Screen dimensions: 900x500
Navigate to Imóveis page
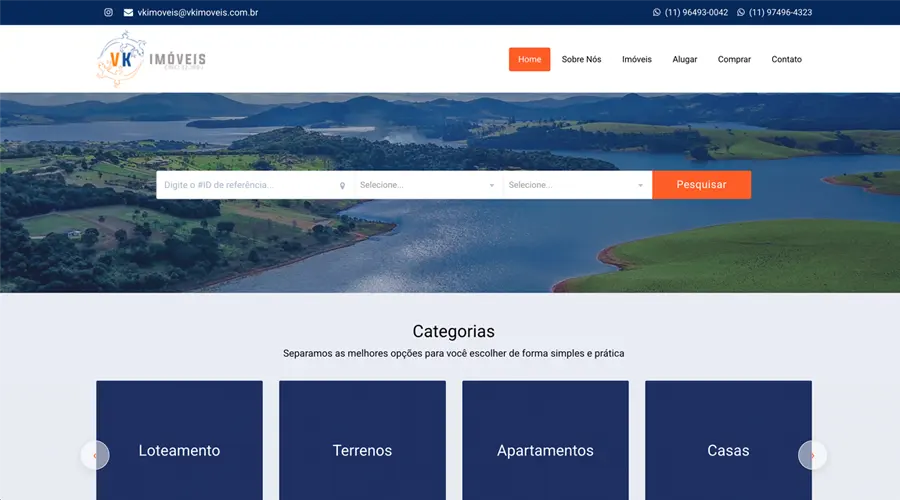click(x=636, y=59)
